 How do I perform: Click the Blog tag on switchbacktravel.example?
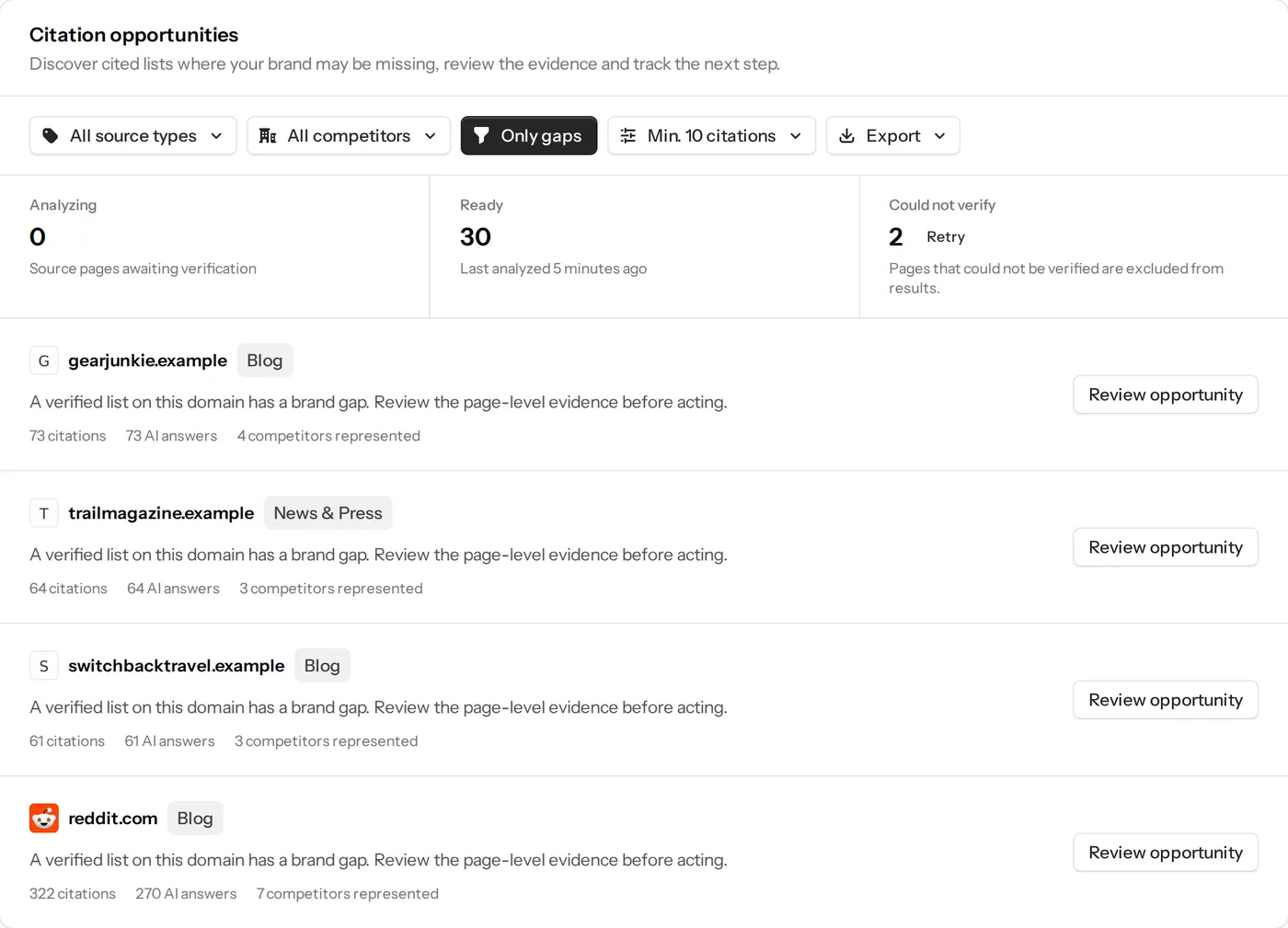[x=322, y=666]
